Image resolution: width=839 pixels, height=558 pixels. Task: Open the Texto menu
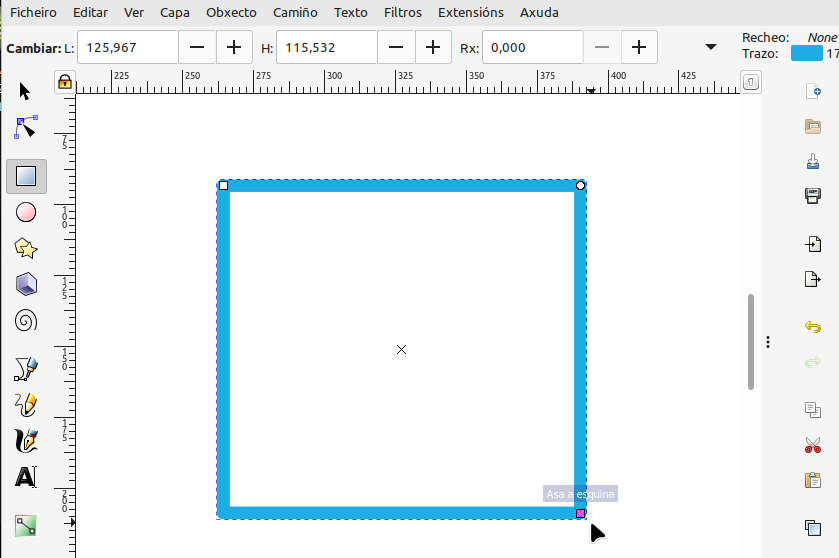350,12
